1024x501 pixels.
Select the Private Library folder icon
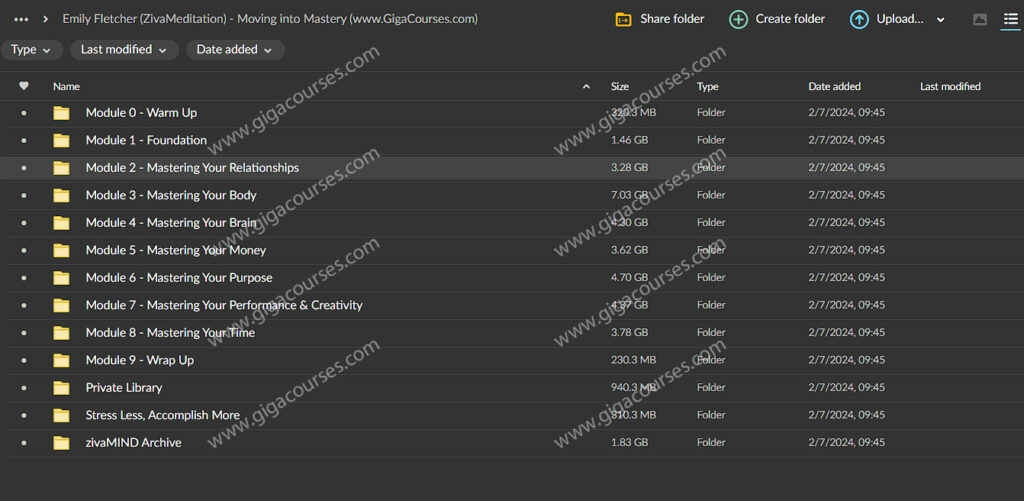[62, 388]
